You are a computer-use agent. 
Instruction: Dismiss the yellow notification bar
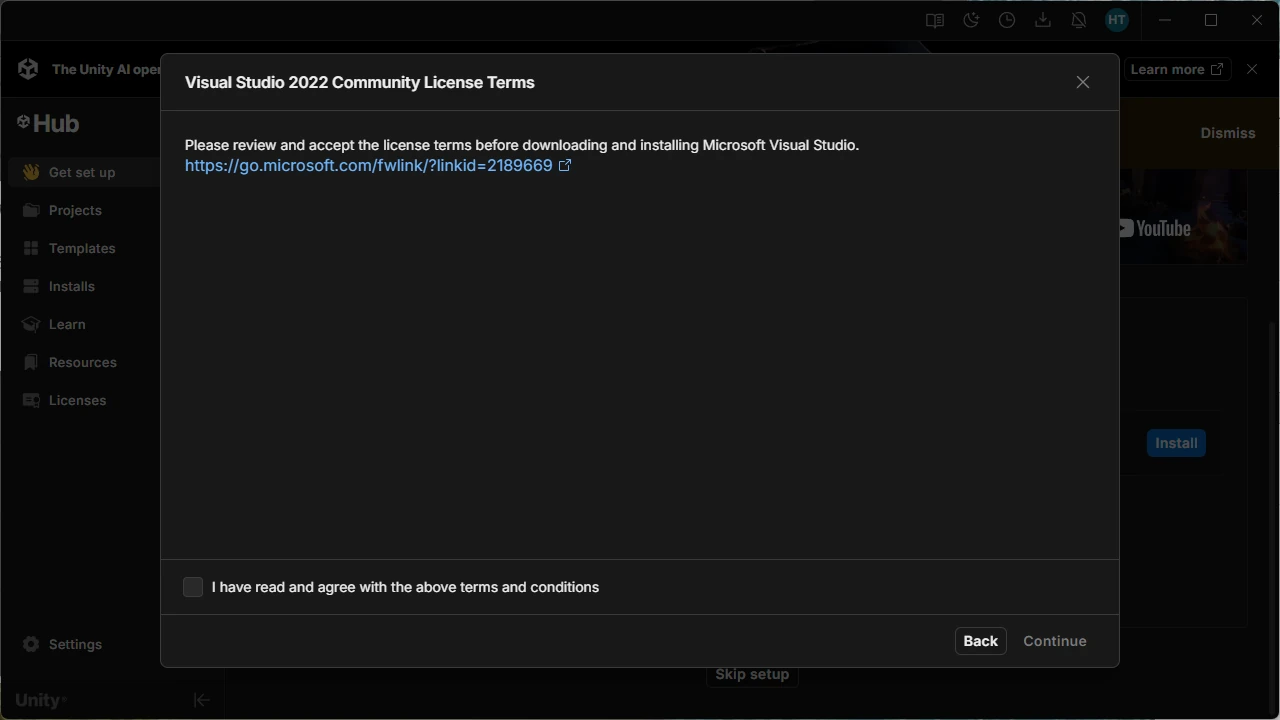click(1228, 133)
